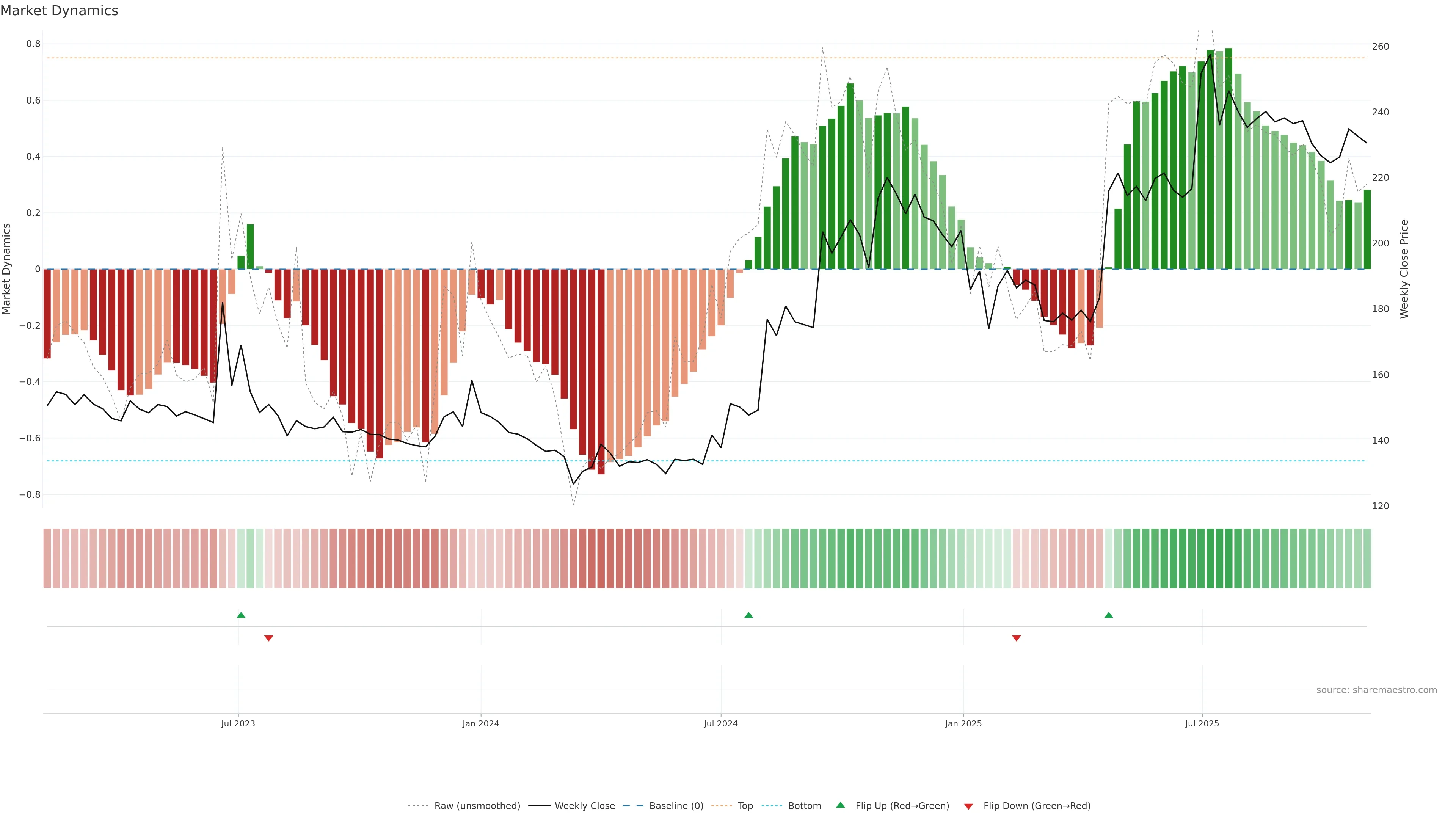Click the green flip-up triangle near Jul 2023
1456x819 pixels.
pos(241,615)
